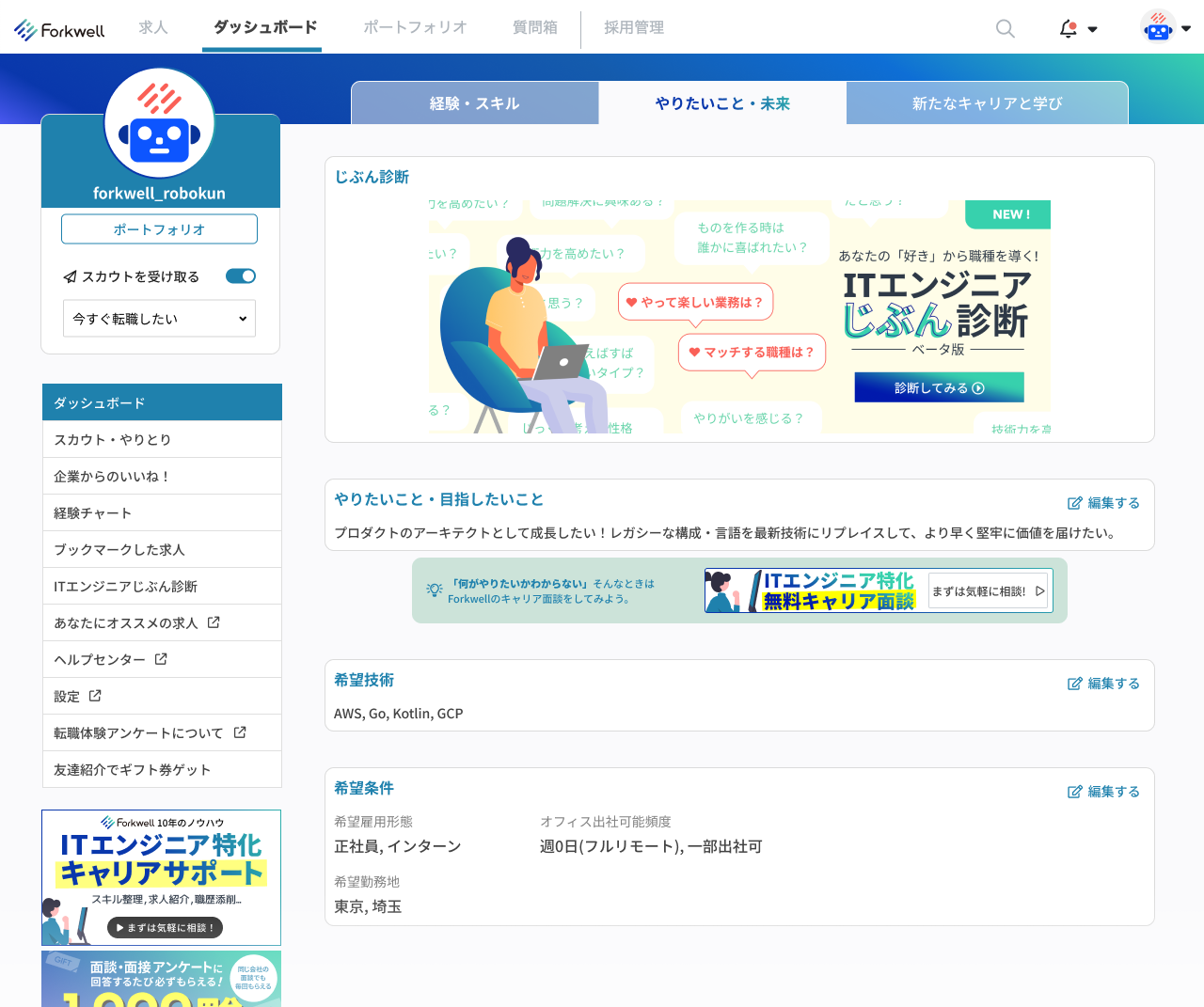Viewport: 1204px width, 1007px height.
Task: Click the play circle icon in 診断してみる
Action: 978,387
